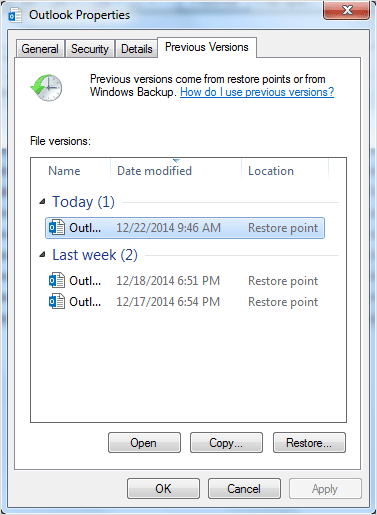
Task: Click the Outlook file icon in title bar
Action: pyautogui.click(x=15, y=15)
